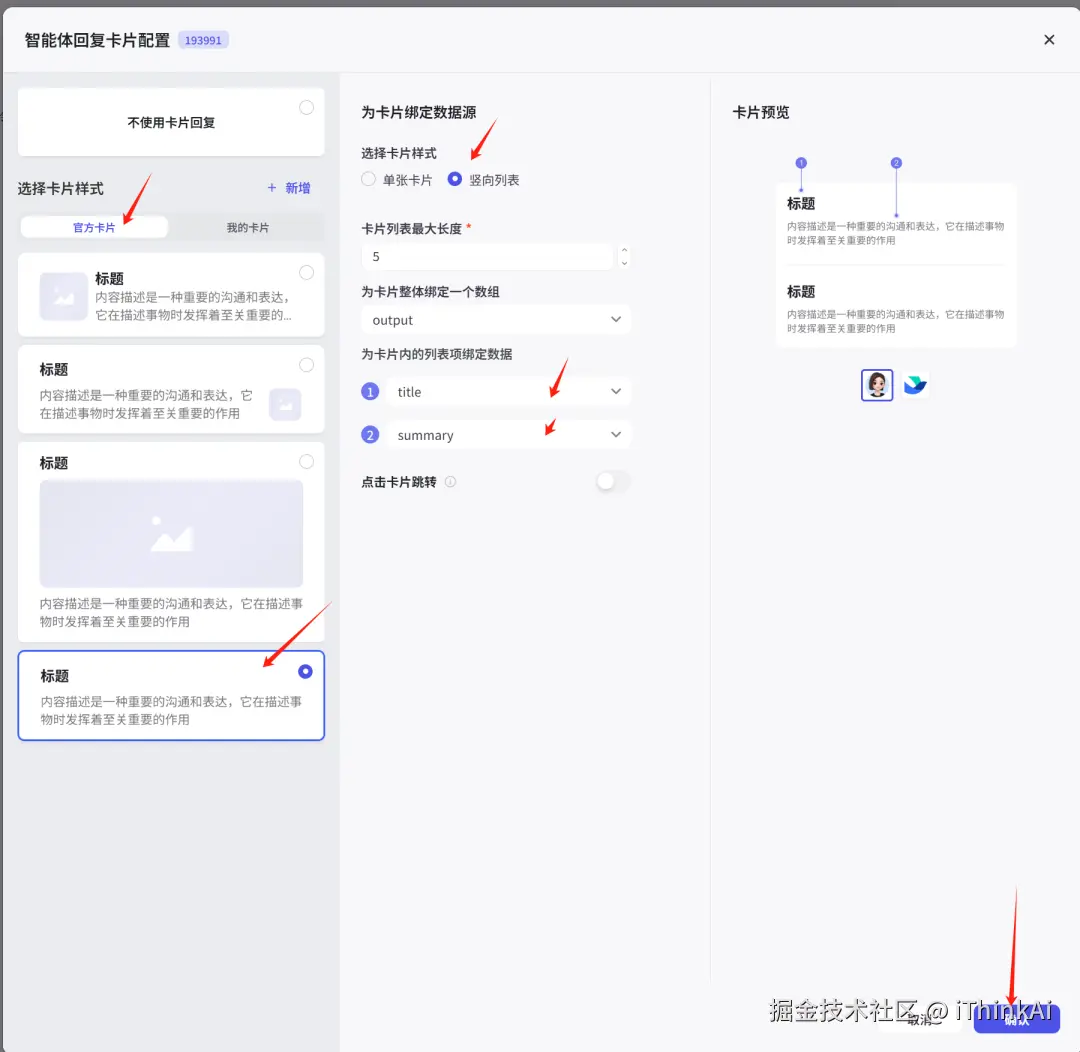
Task: Switch to the 我的卡片 tab
Action: (x=246, y=226)
